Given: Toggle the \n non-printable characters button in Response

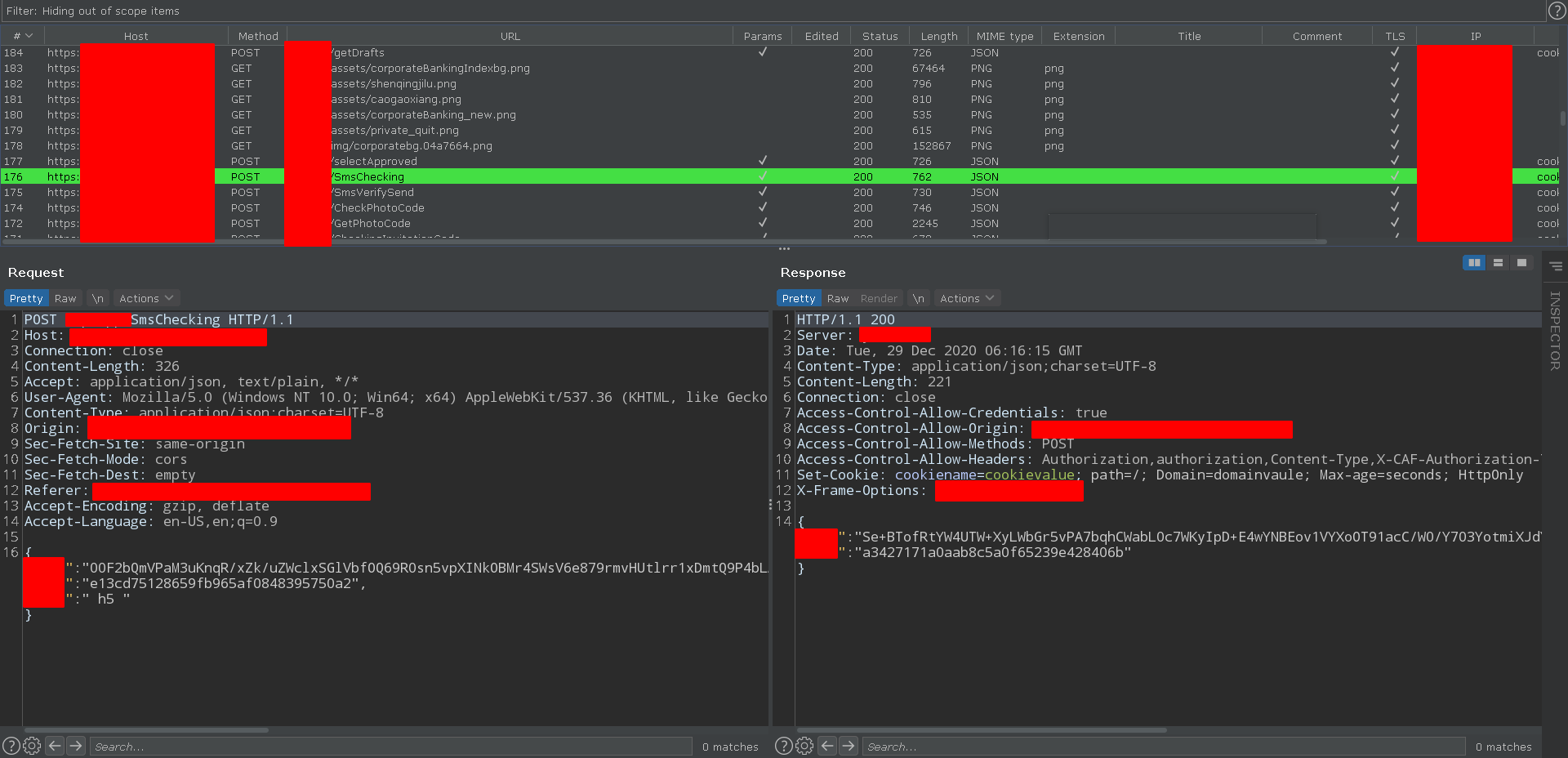Looking at the screenshot, I should point(919,298).
